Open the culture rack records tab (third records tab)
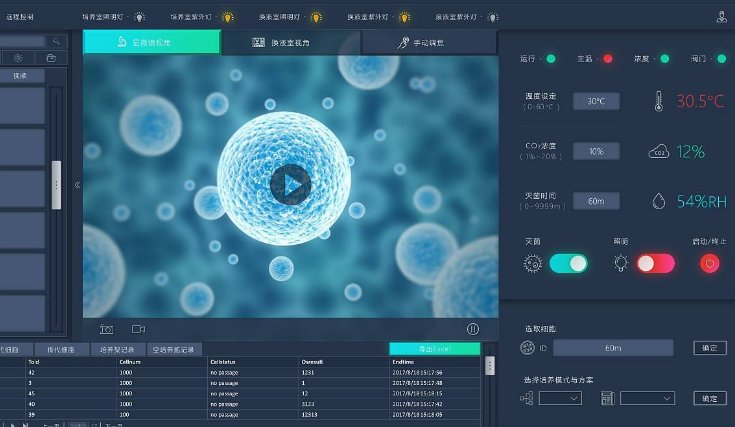 click(x=117, y=350)
